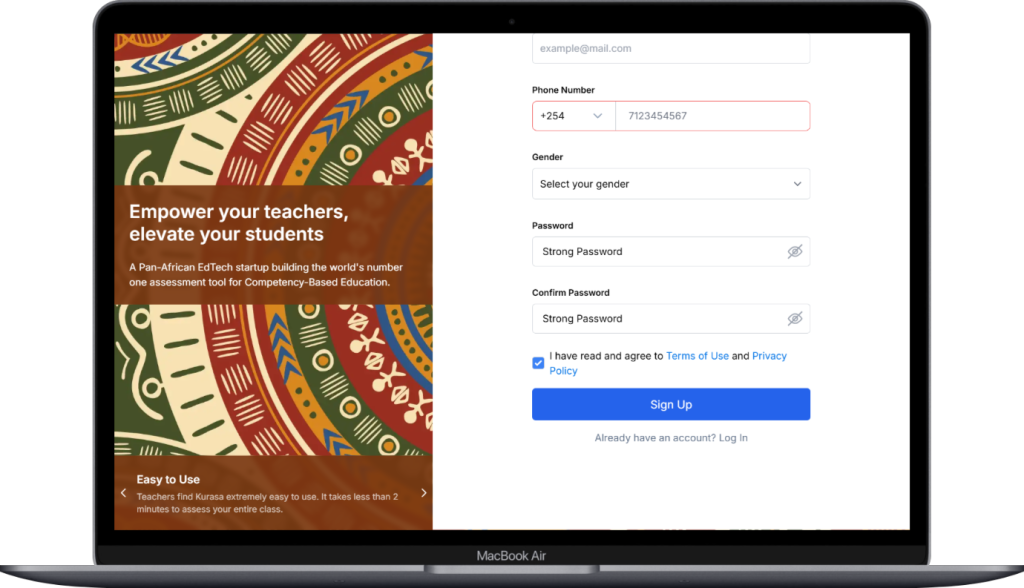Expand the Select your gender dropdown
Screen dimensions: 1024x588
pos(671,184)
